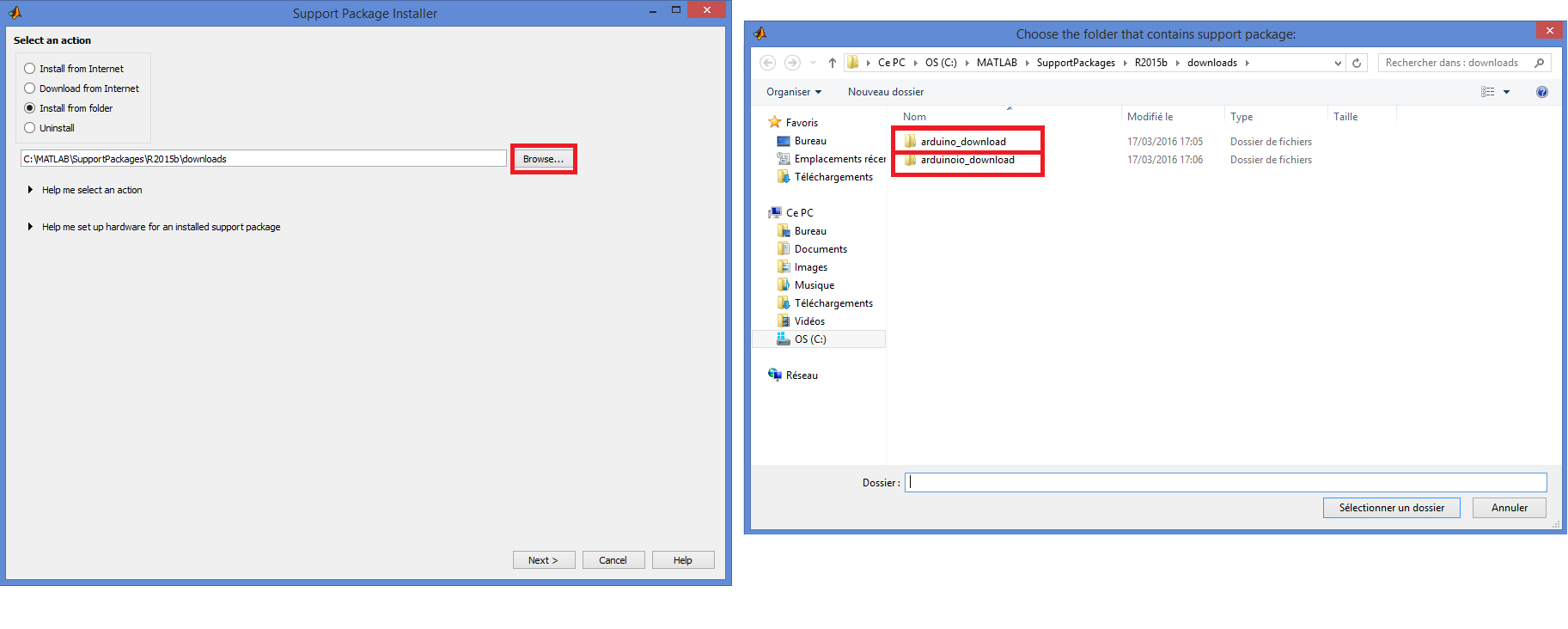Open the arduino_download folder

962,142
